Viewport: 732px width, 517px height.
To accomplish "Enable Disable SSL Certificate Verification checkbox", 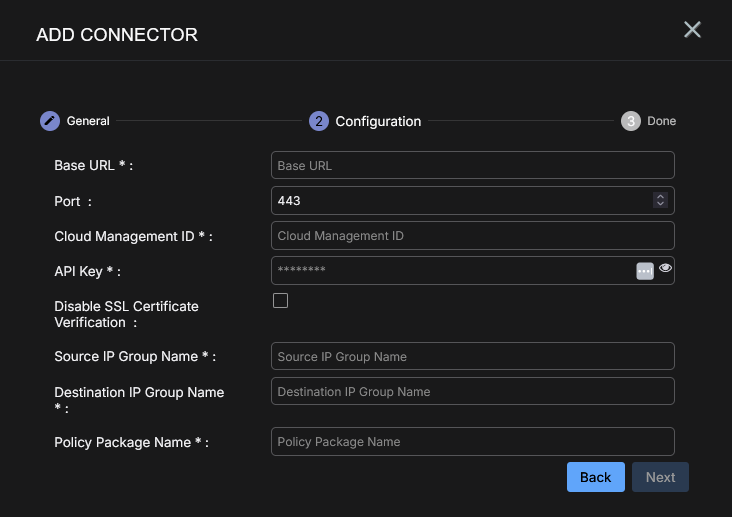I will point(281,300).
